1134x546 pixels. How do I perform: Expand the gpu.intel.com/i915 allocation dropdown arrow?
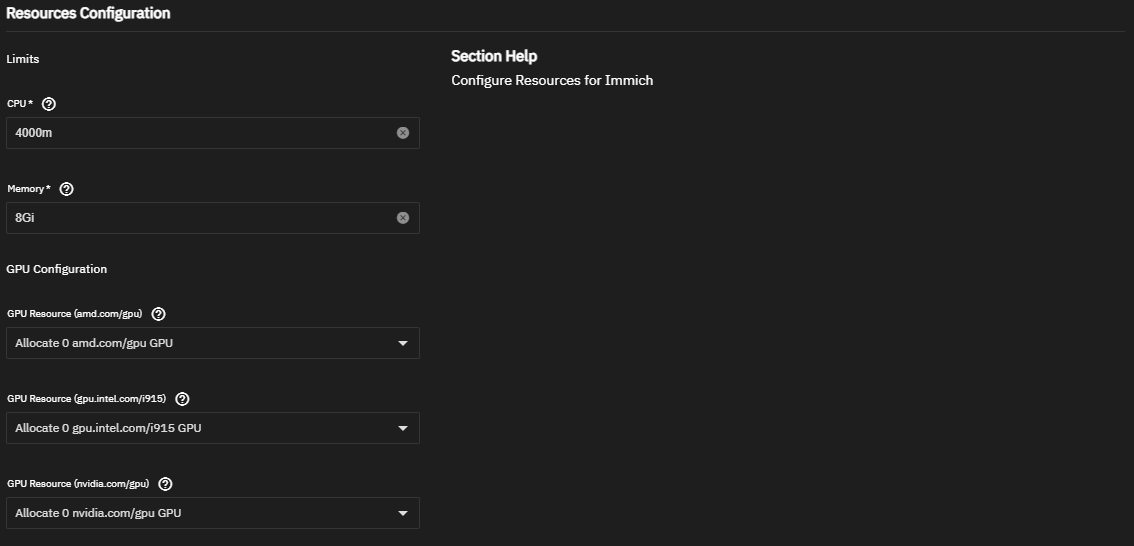tap(403, 429)
